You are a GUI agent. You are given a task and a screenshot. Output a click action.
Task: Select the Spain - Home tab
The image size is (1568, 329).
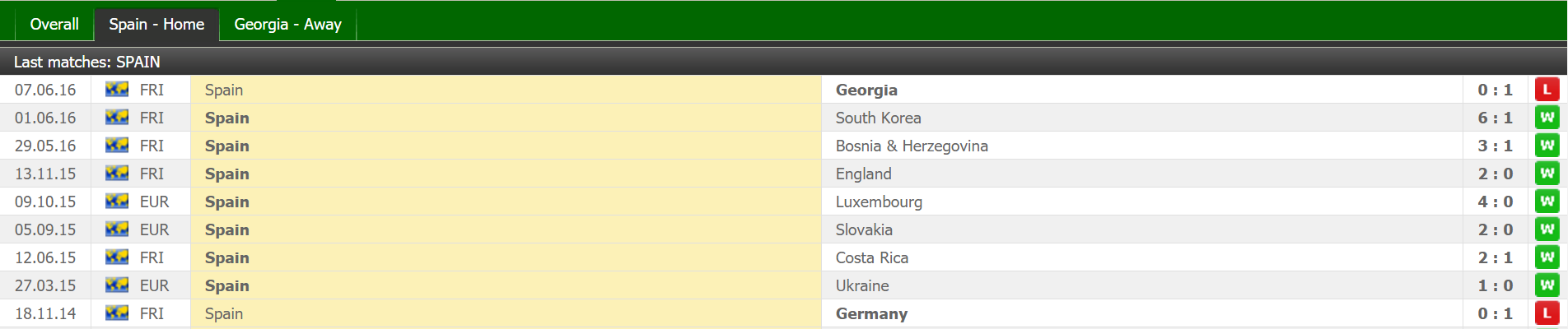pos(156,25)
